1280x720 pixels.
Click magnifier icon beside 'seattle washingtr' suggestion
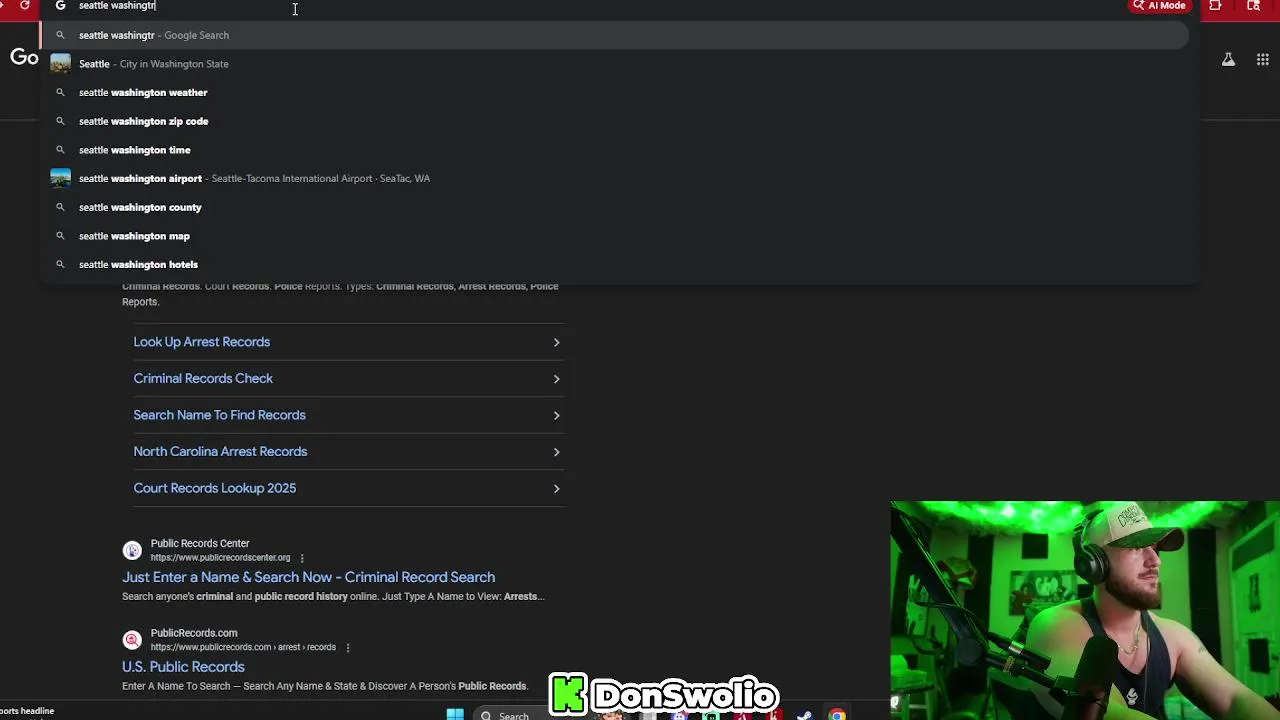tap(60, 35)
